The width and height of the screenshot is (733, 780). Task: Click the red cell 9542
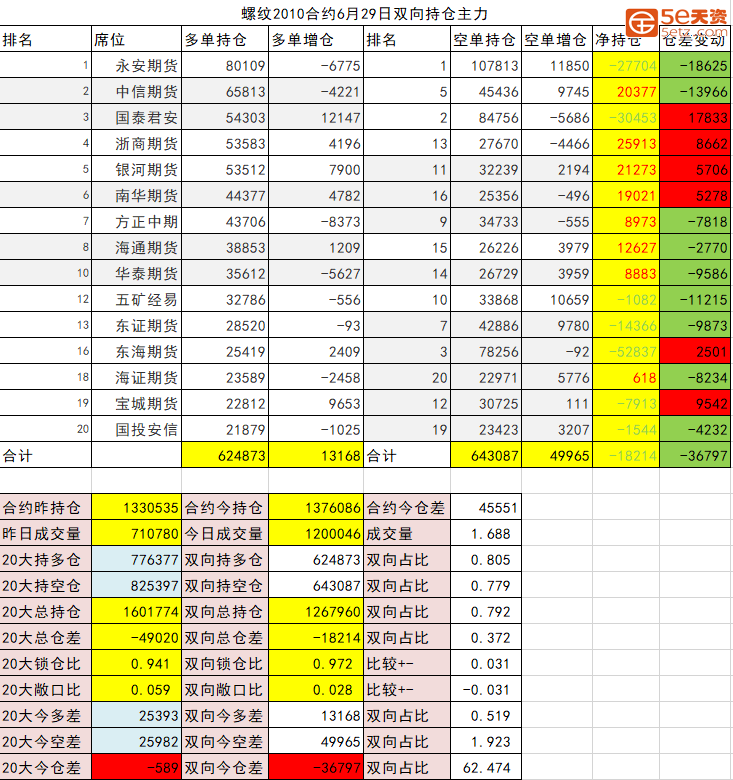pyautogui.click(x=695, y=403)
